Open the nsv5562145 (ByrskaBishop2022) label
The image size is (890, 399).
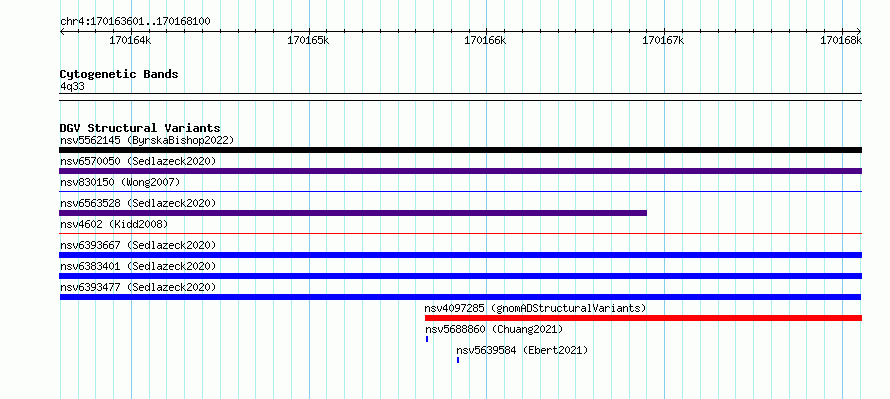tap(147, 140)
